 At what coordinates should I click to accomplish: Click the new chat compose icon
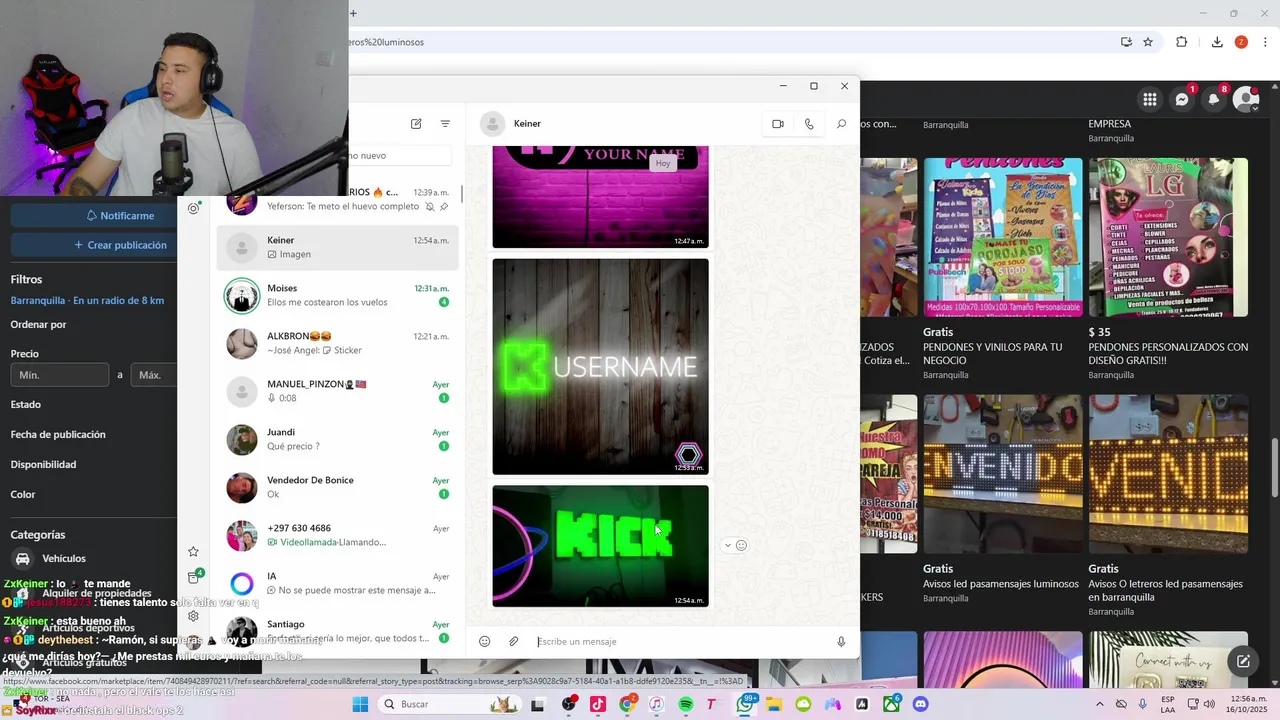(416, 124)
